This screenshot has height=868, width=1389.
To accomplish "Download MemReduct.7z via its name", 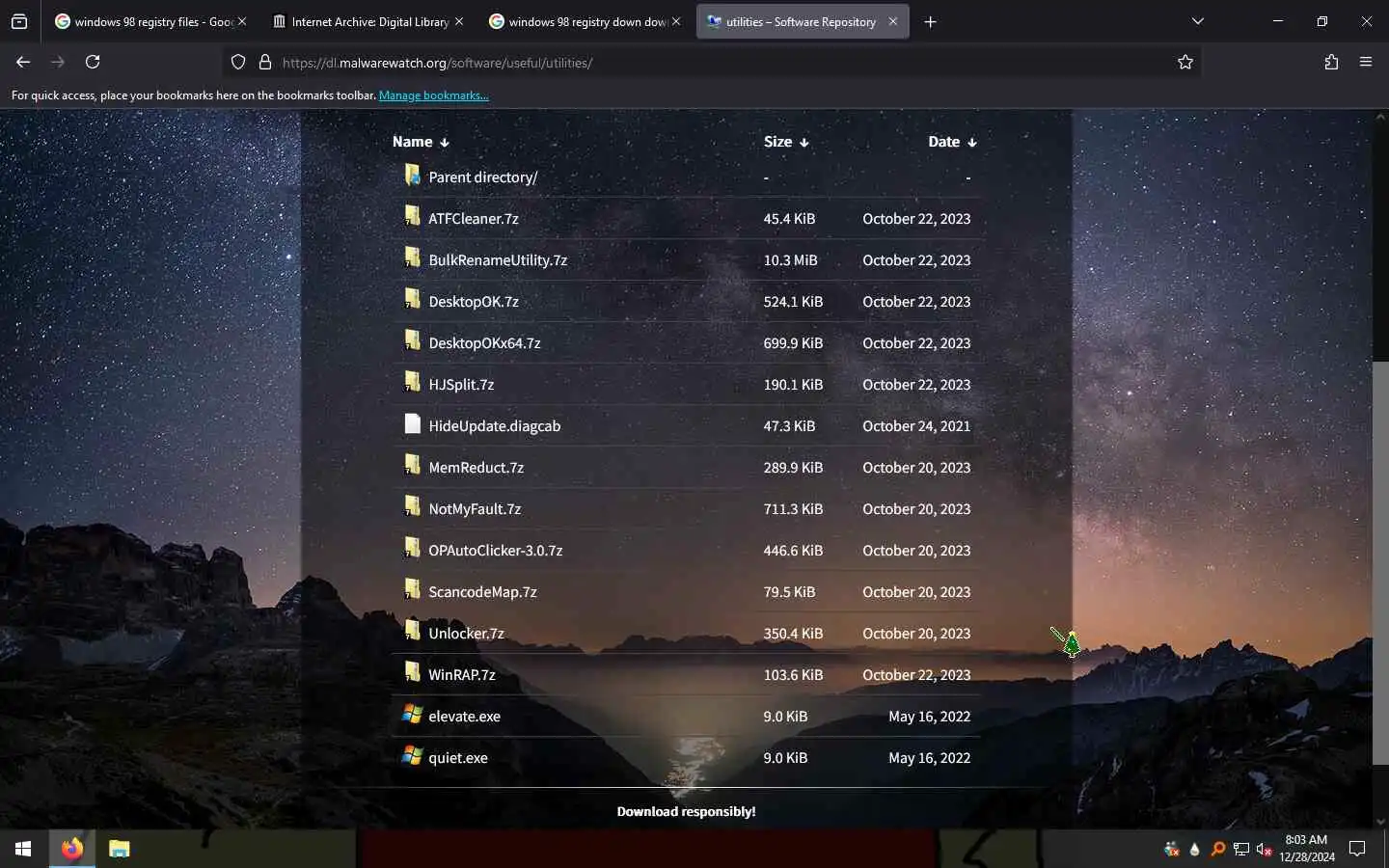I will [477, 468].
